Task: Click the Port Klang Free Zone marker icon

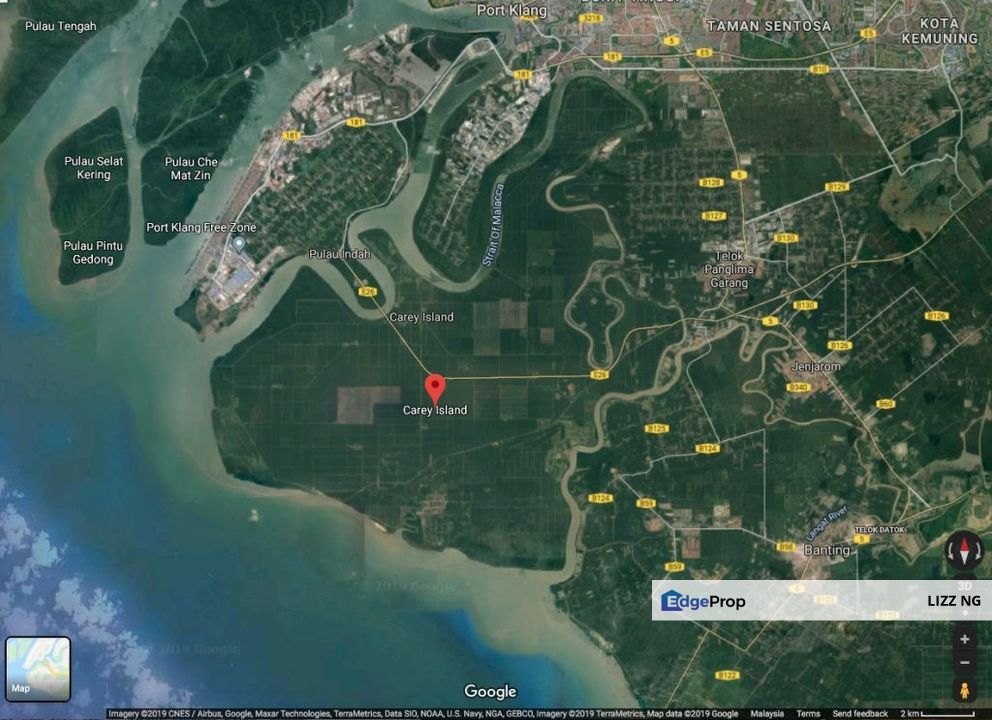Action: click(238, 244)
